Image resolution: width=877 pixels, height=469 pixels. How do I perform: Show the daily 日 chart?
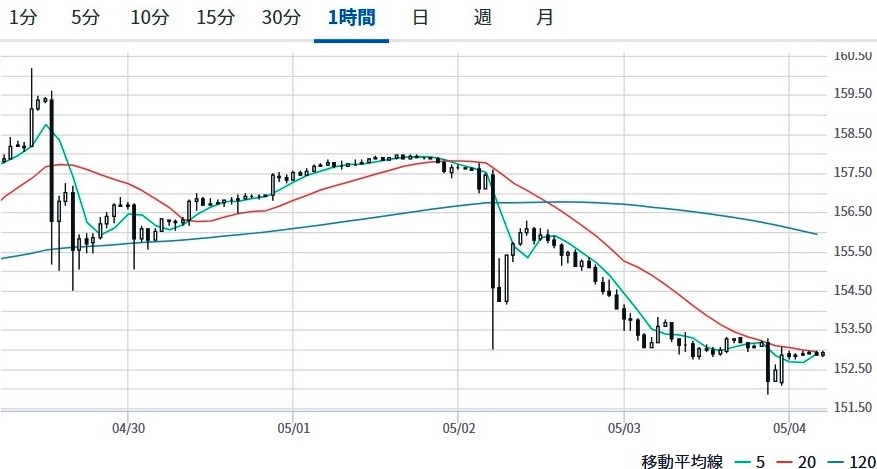click(421, 18)
